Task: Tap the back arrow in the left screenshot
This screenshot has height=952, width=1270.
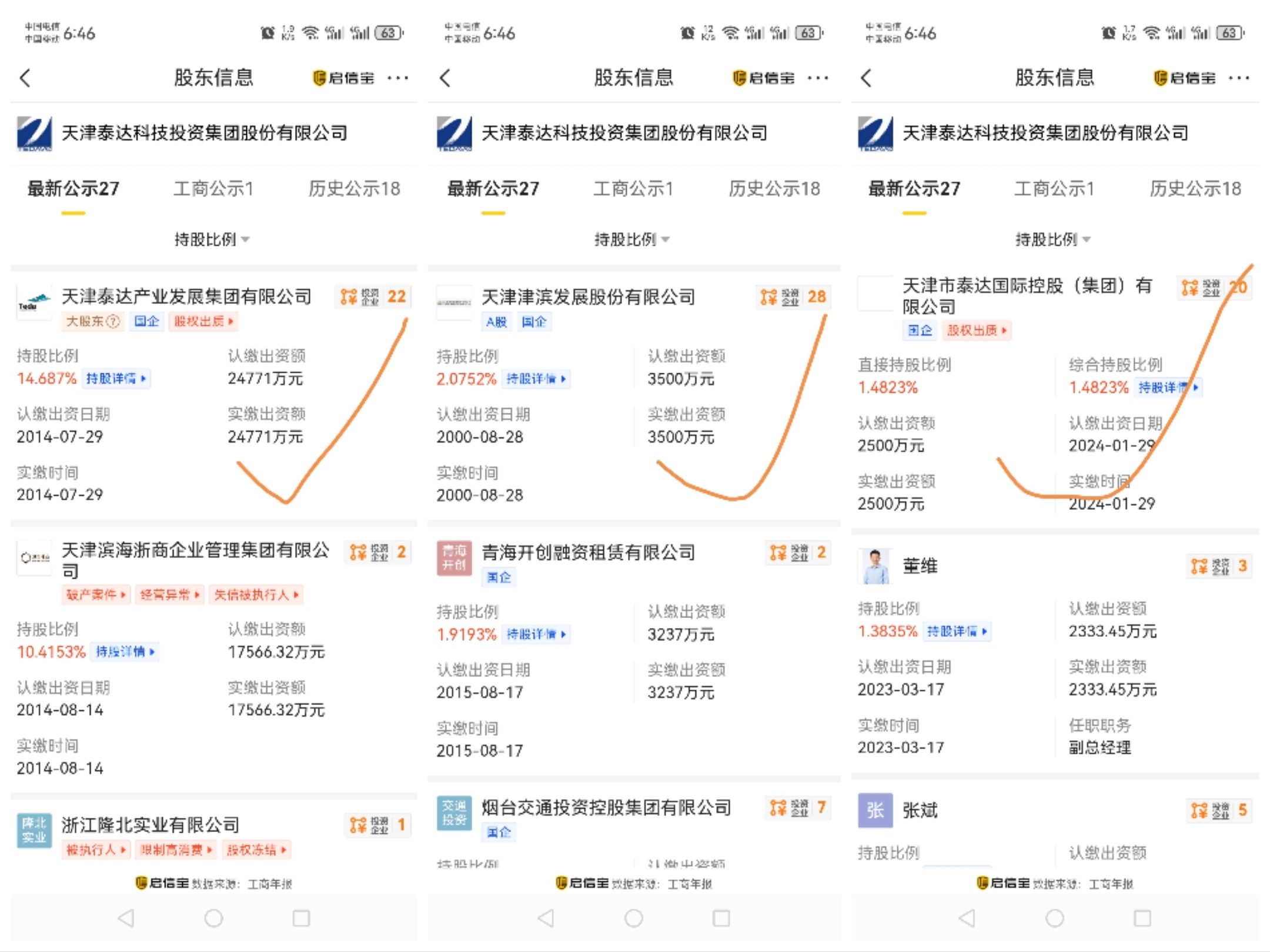Action: [x=25, y=78]
